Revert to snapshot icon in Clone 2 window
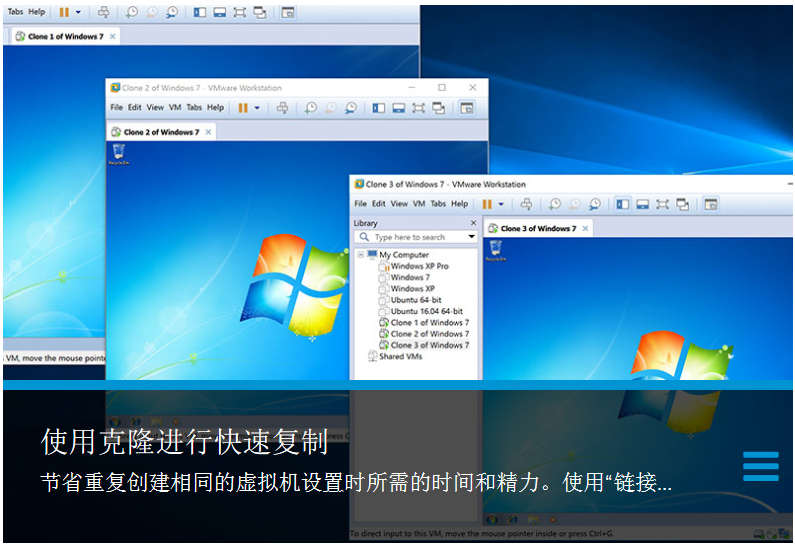Viewport: 795px width, 545px height. coord(331,108)
